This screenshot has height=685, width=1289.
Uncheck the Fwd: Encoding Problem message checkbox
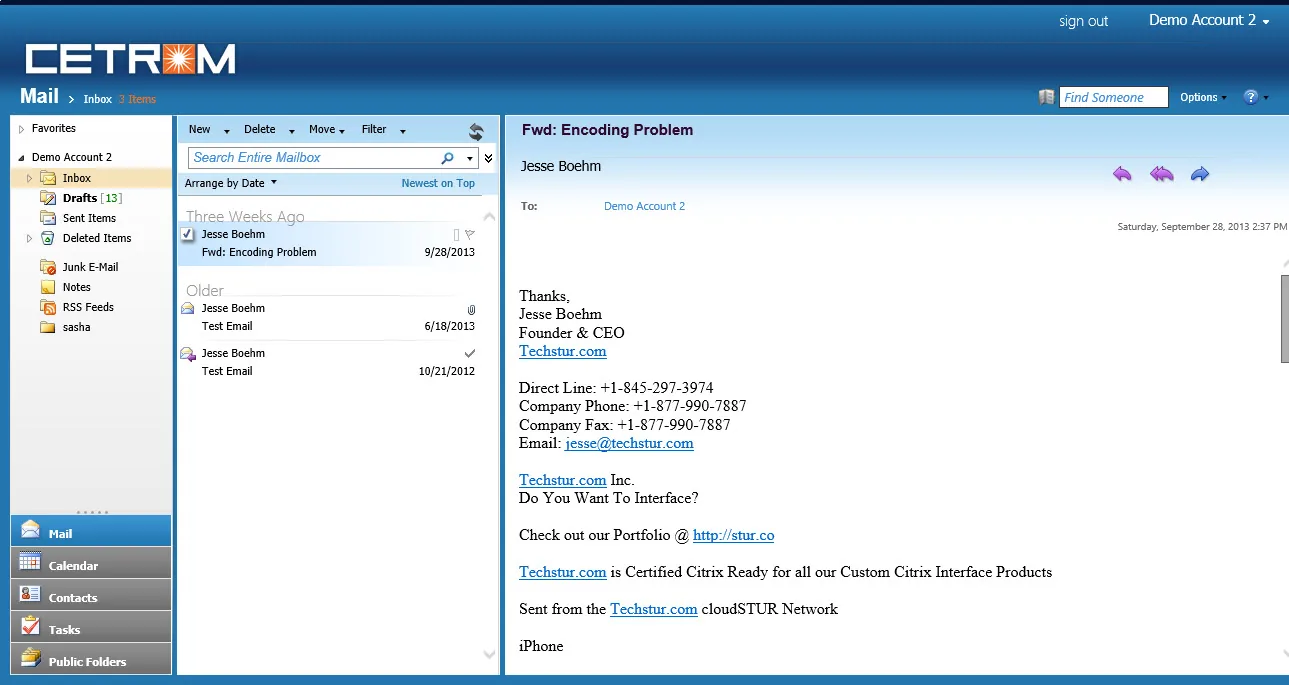click(x=187, y=234)
